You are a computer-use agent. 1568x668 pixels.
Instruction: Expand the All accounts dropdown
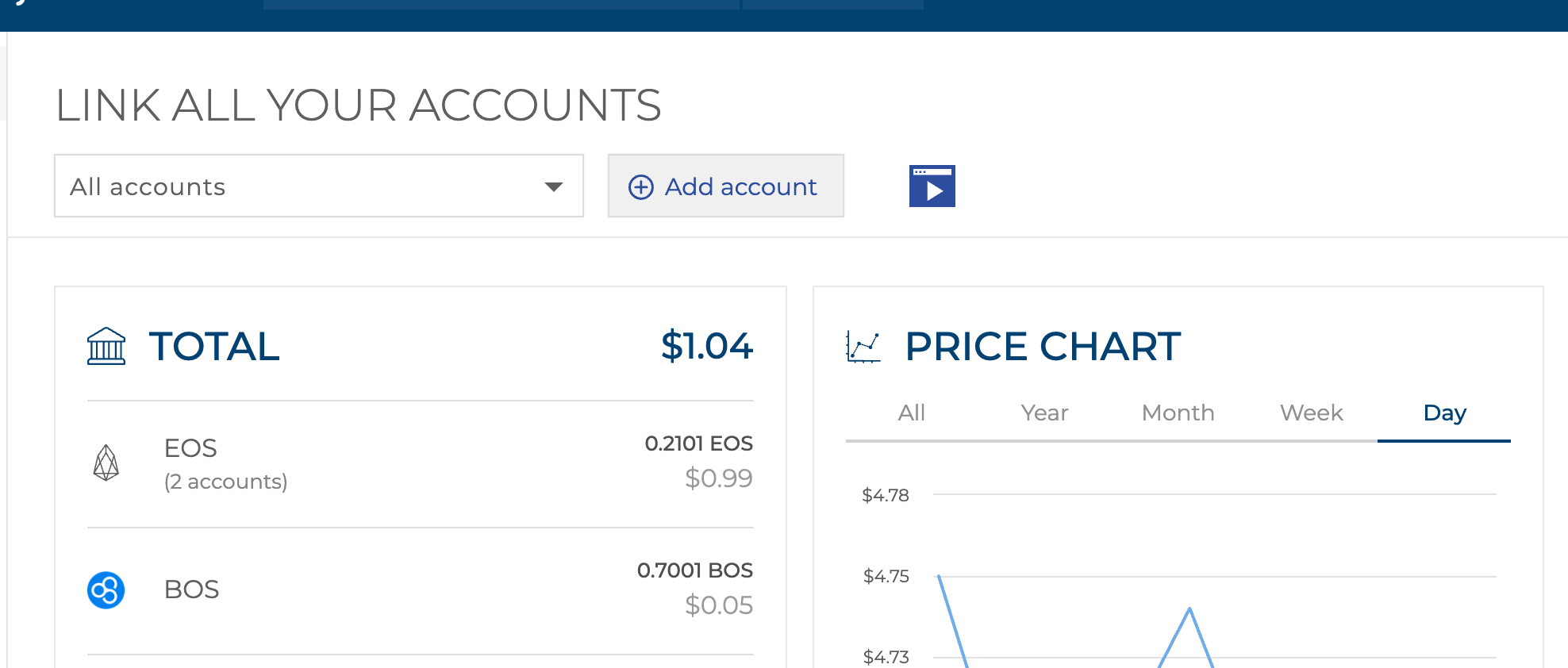tap(318, 186)
